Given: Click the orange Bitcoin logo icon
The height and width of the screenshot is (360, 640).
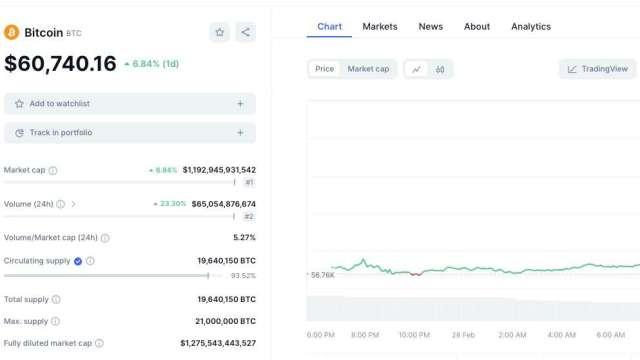Looking at the screenshot, I should (x=11, y=32).
